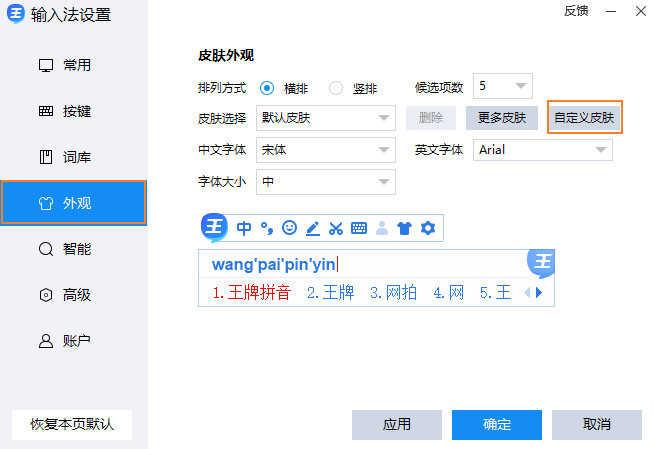Click the shirt icon beside 外观
The height and width of the screenshot is (449, 654).
coord(46,203)
